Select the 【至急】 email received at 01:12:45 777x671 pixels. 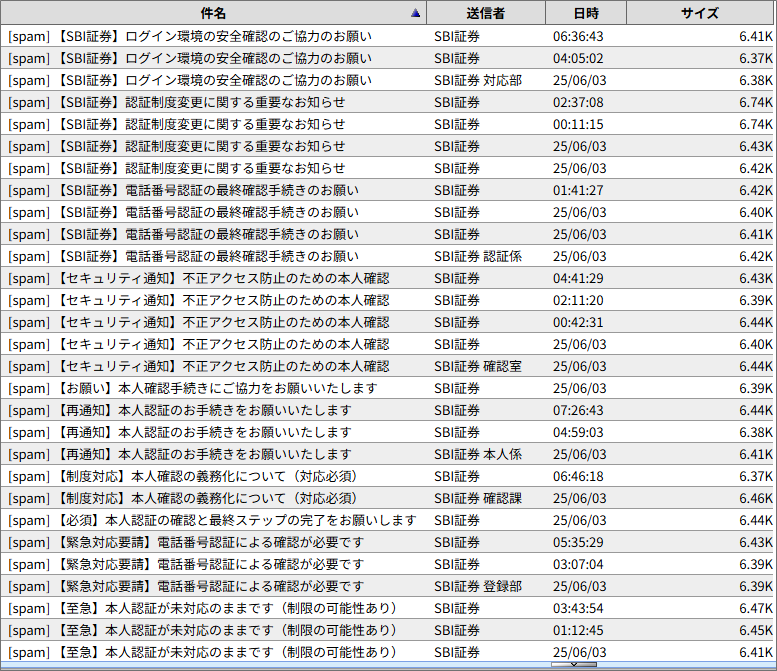[x=387, y=630]
